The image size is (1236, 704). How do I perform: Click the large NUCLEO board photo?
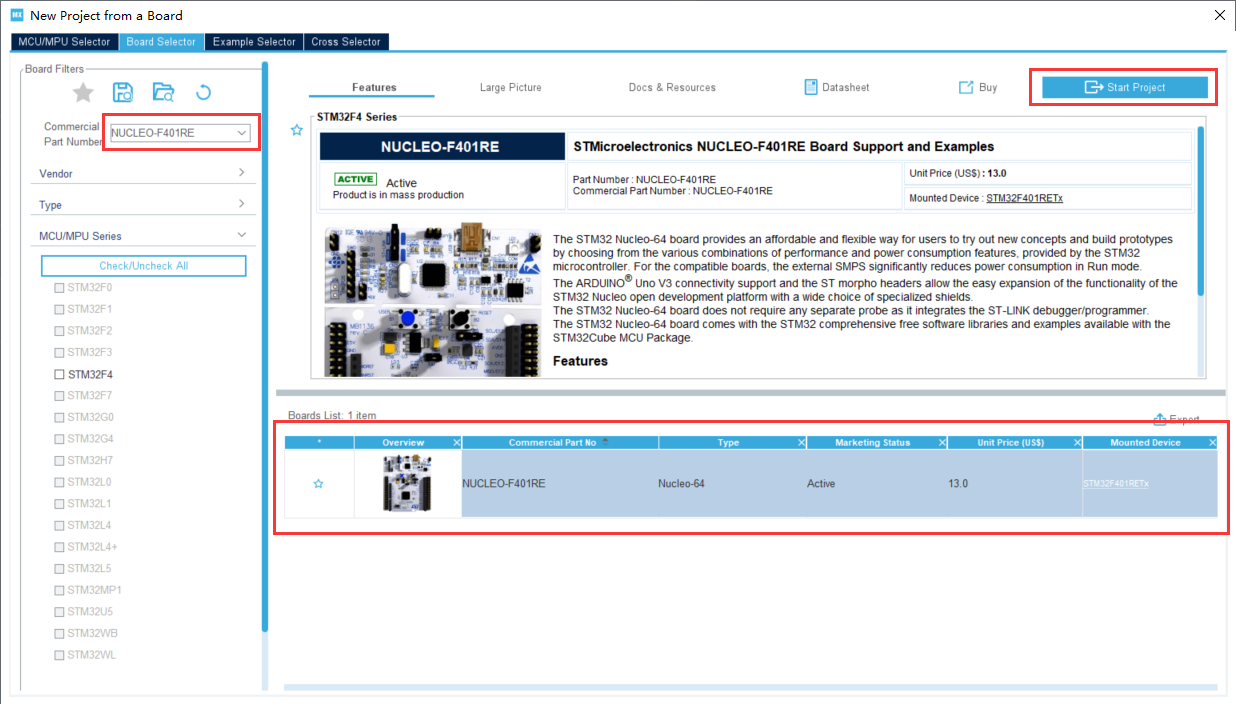(434, 301)
